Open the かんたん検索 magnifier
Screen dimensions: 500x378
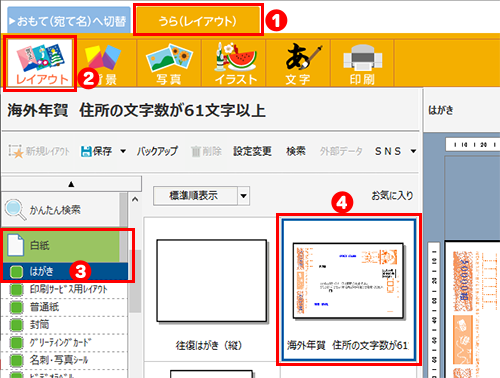click(15, 210)
